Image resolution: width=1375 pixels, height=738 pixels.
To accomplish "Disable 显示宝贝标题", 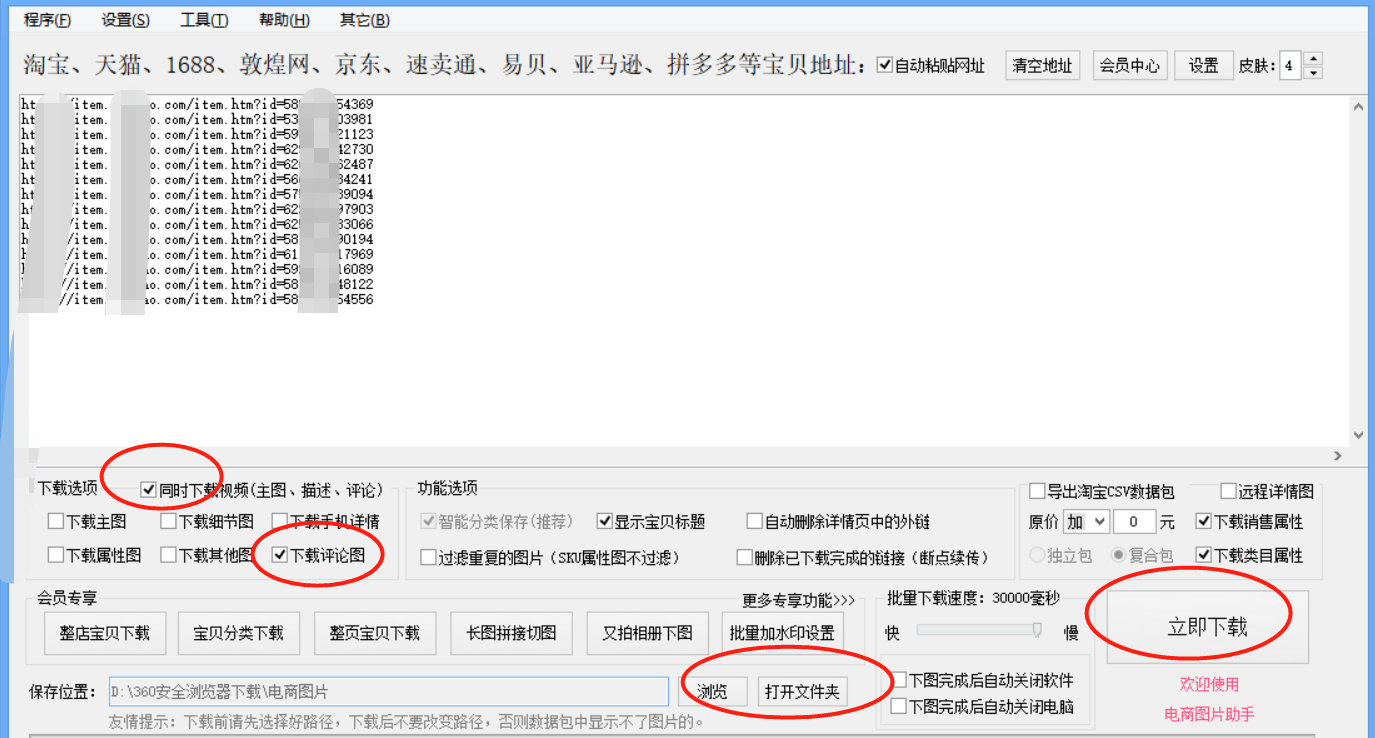I will click(606, 520).
